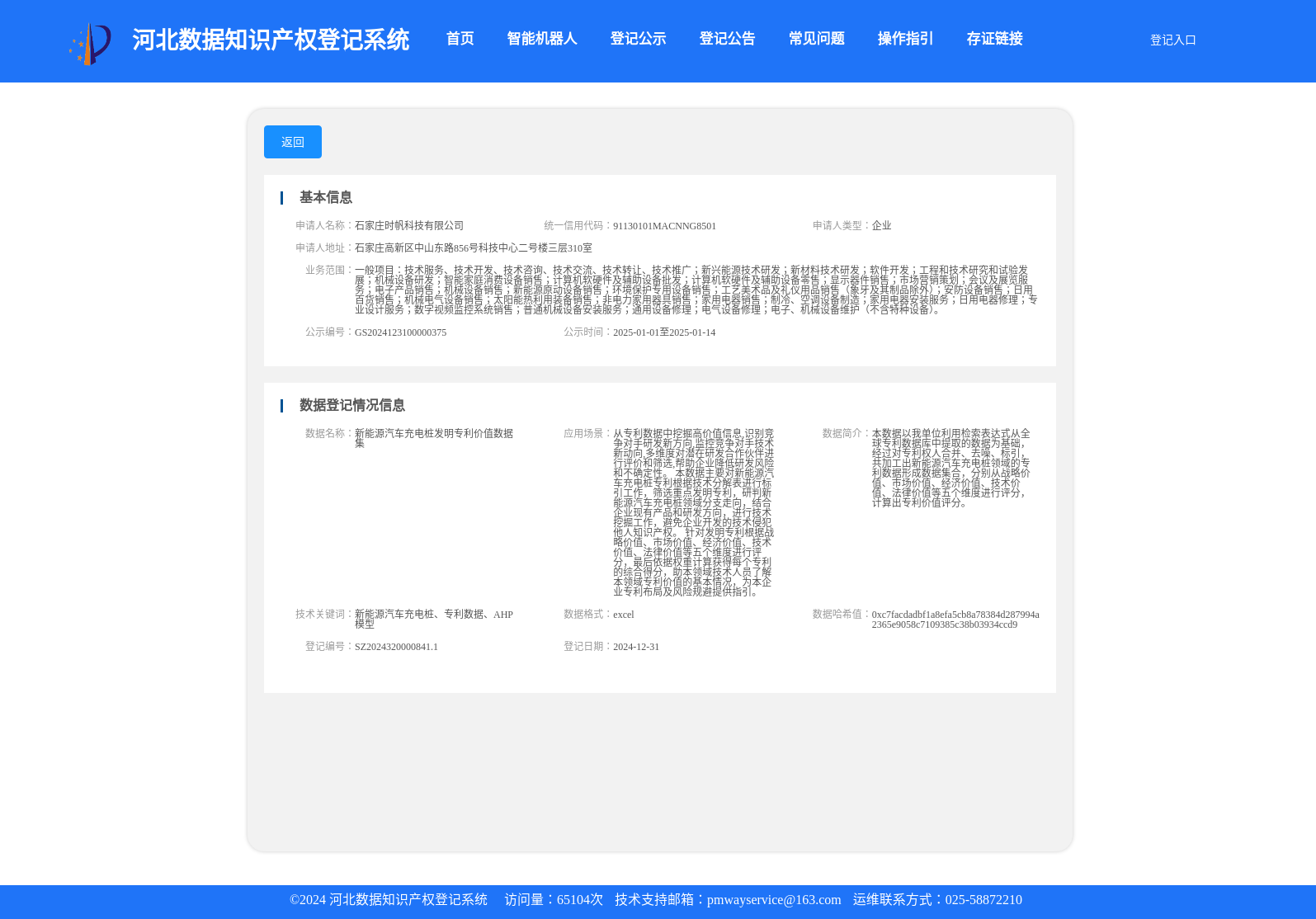Go to 登记公告 page
This screenshot has width=1316, height=919.
(727, 39)
